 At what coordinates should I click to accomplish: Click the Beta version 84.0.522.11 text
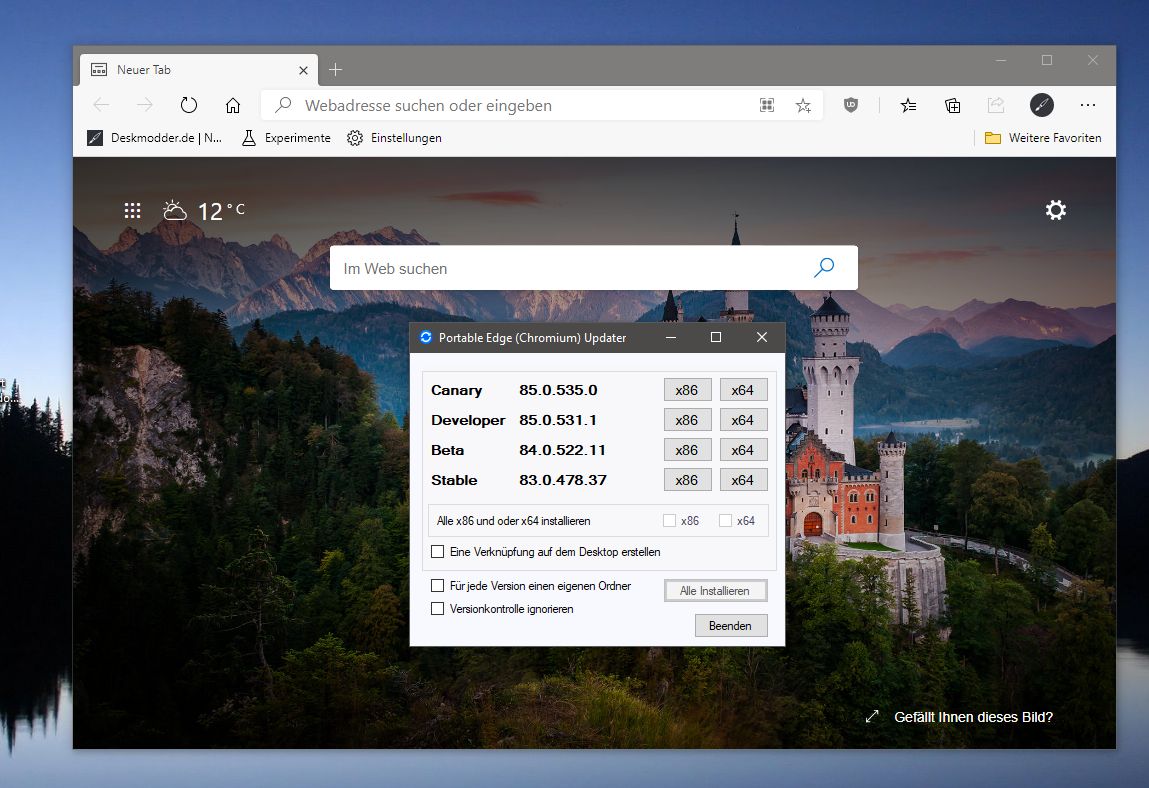[562, 450]
